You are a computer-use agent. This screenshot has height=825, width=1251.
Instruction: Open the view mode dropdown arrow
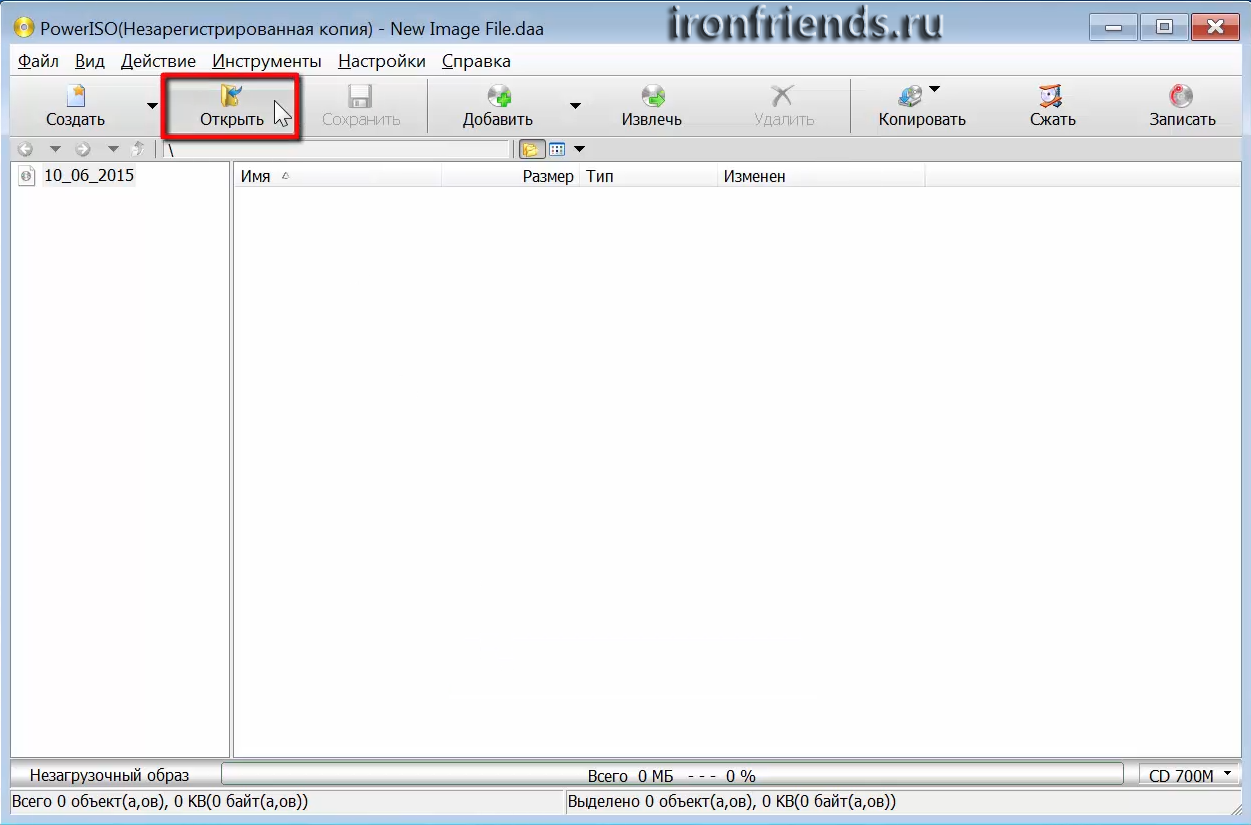click(x=579, y=150)
